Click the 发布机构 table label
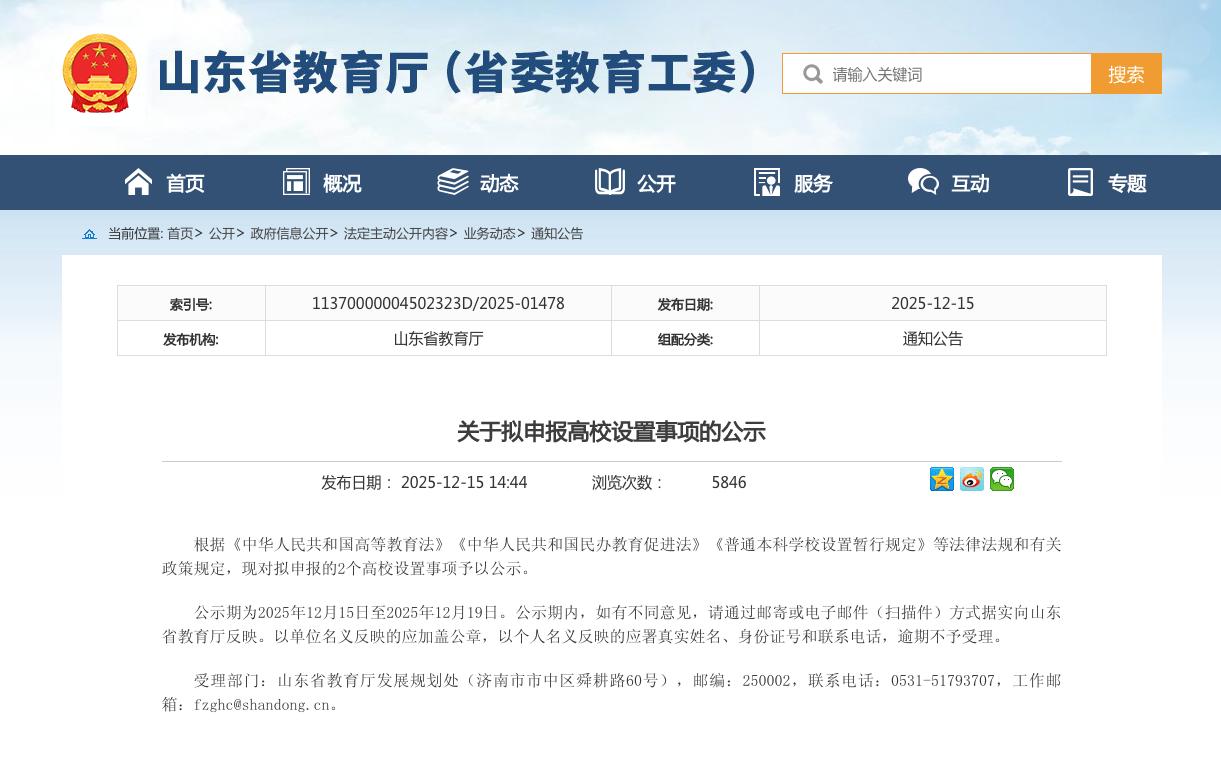The height and width of the screenshot is (779, 1221). tap(191, 340)
